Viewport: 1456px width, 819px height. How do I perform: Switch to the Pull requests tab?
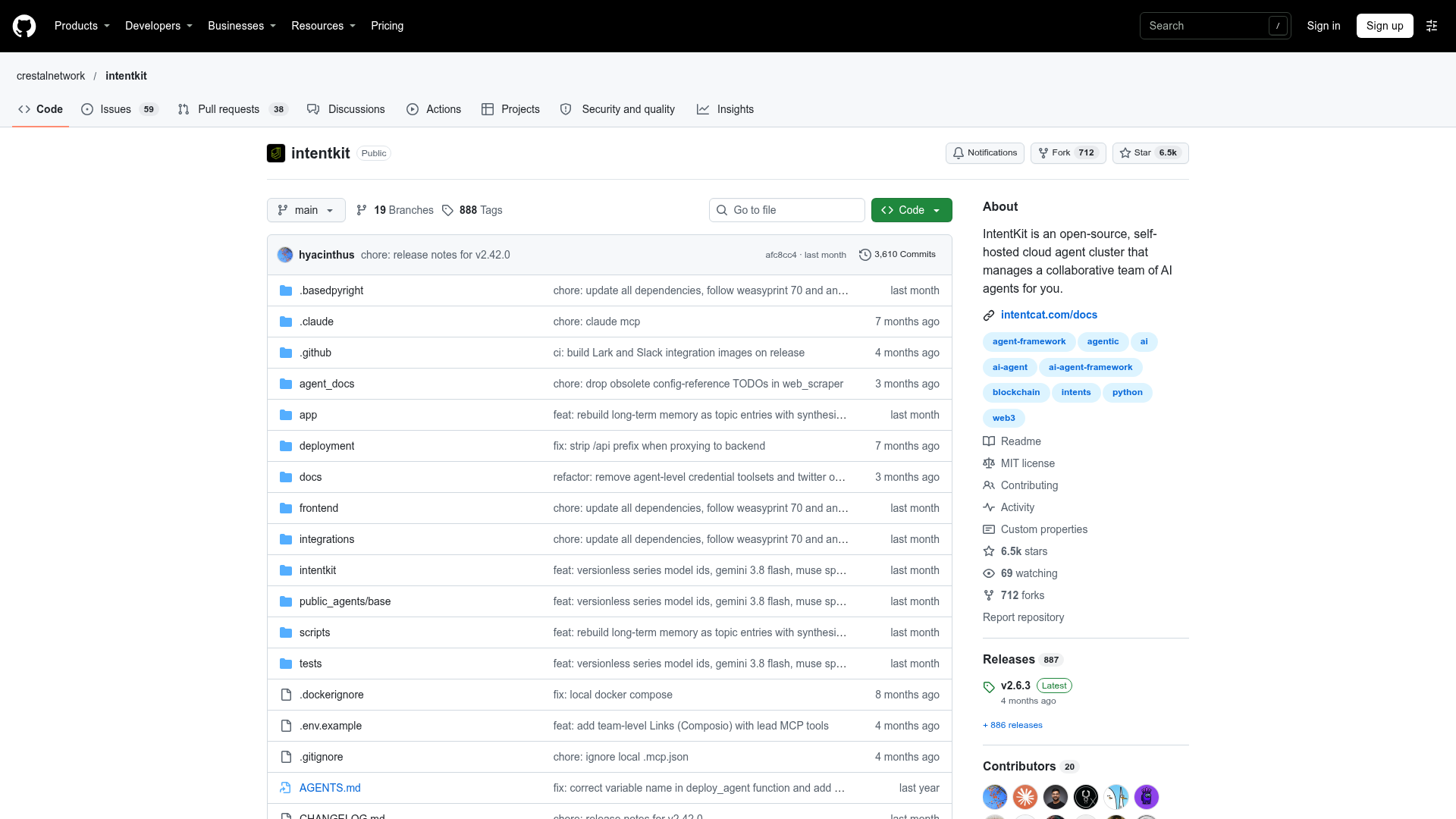coord(233,109)
